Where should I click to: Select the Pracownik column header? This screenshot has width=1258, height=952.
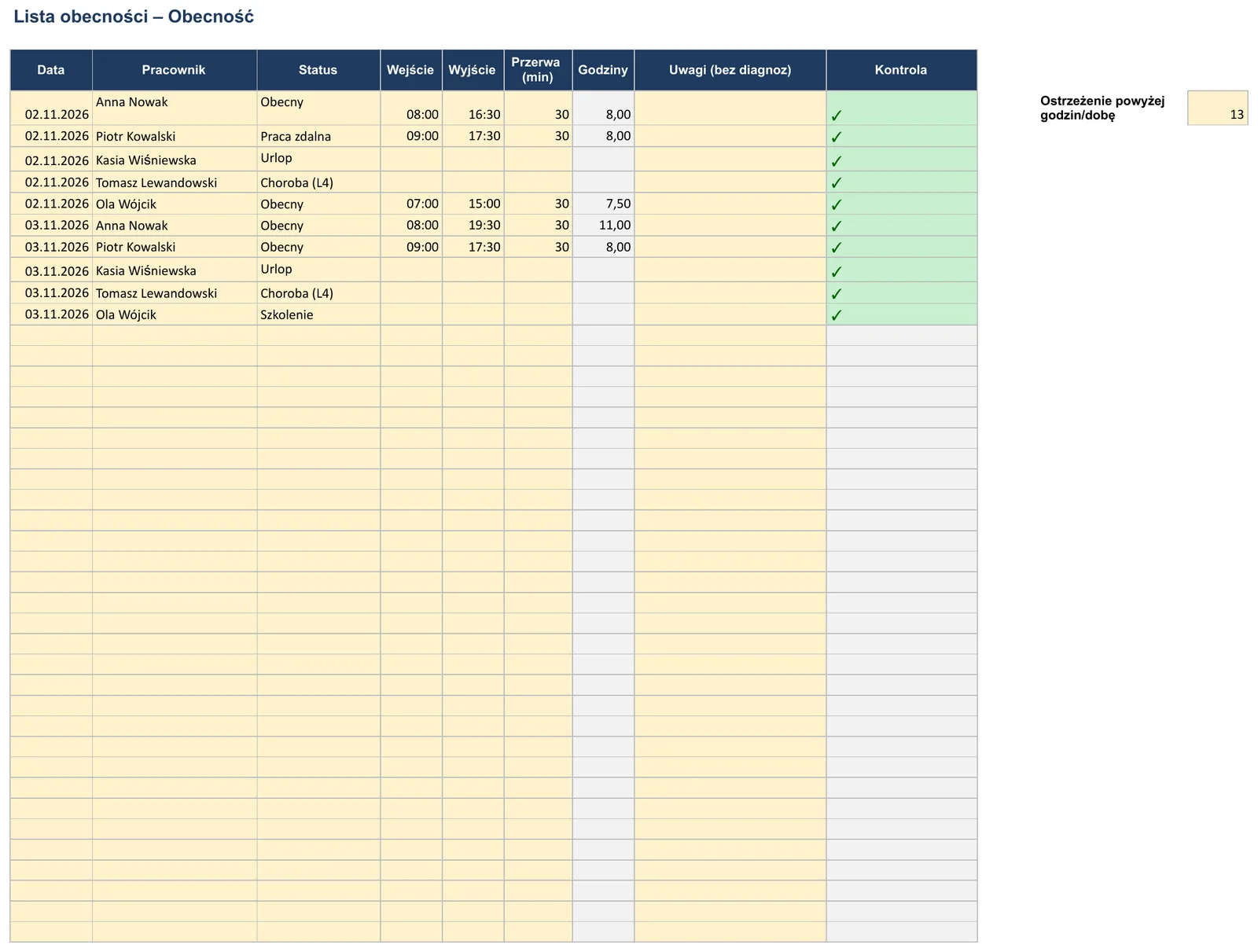(x=174, y=70)
